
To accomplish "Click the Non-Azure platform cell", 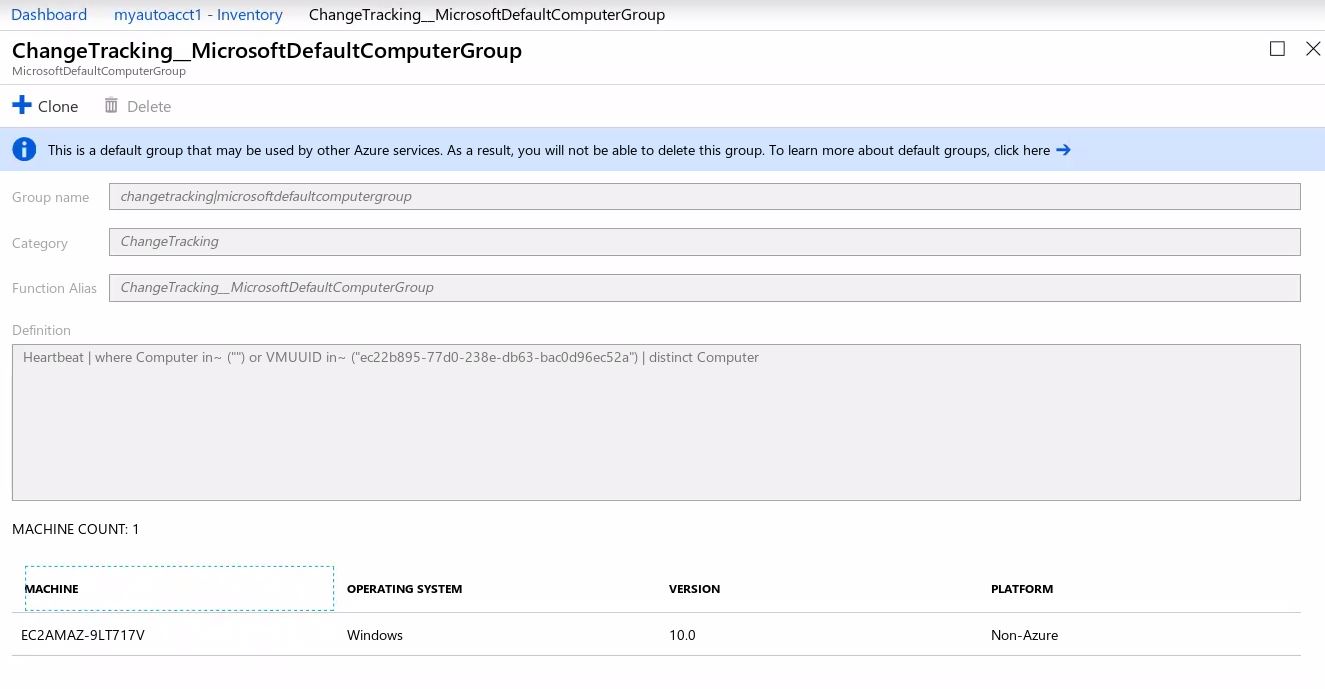I will coord(1024,635).
